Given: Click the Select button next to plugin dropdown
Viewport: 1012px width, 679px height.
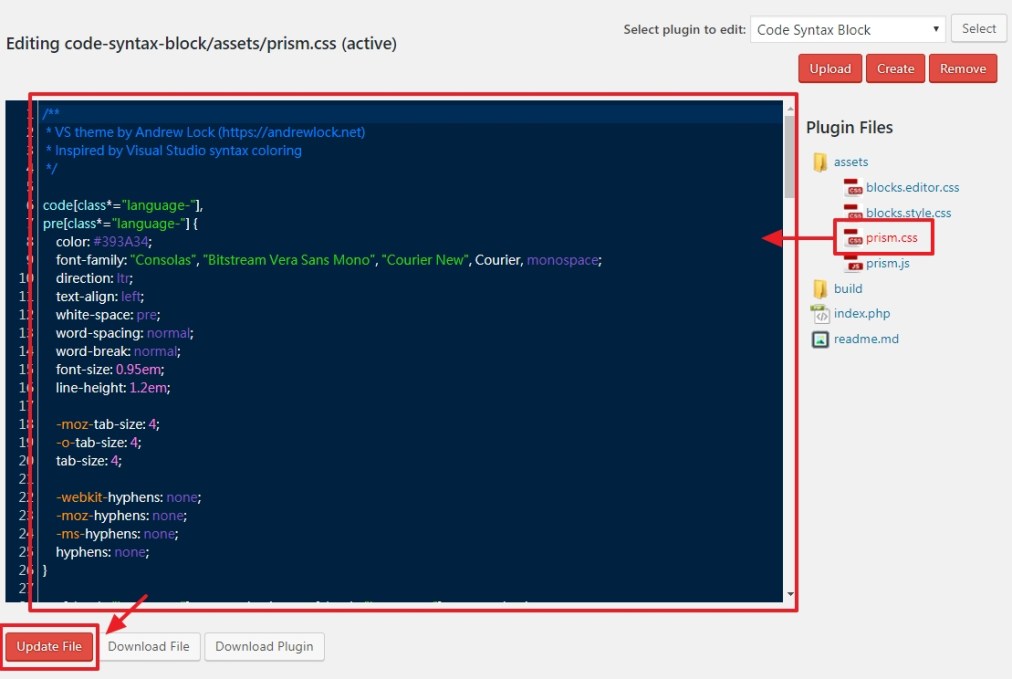Looking at the screenshot, I should (x=978, y=28).
